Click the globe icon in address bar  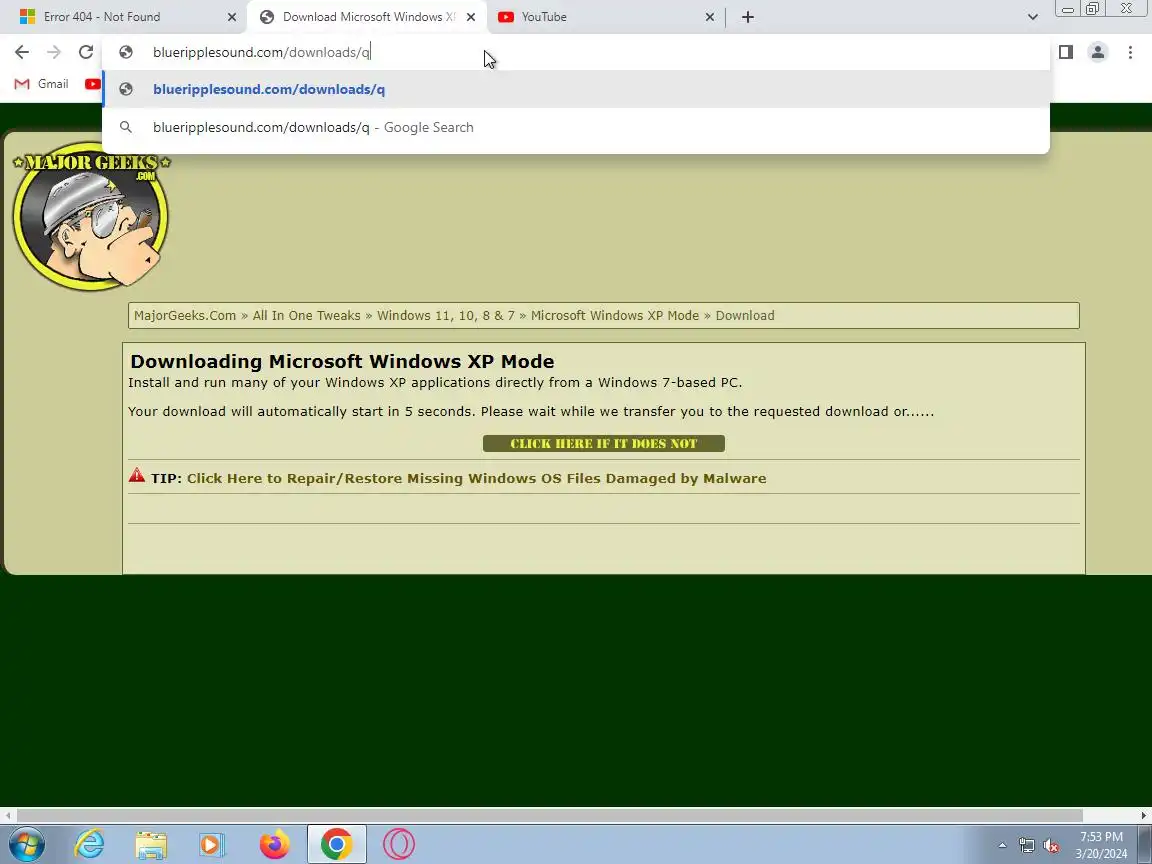tap(126, 52)
